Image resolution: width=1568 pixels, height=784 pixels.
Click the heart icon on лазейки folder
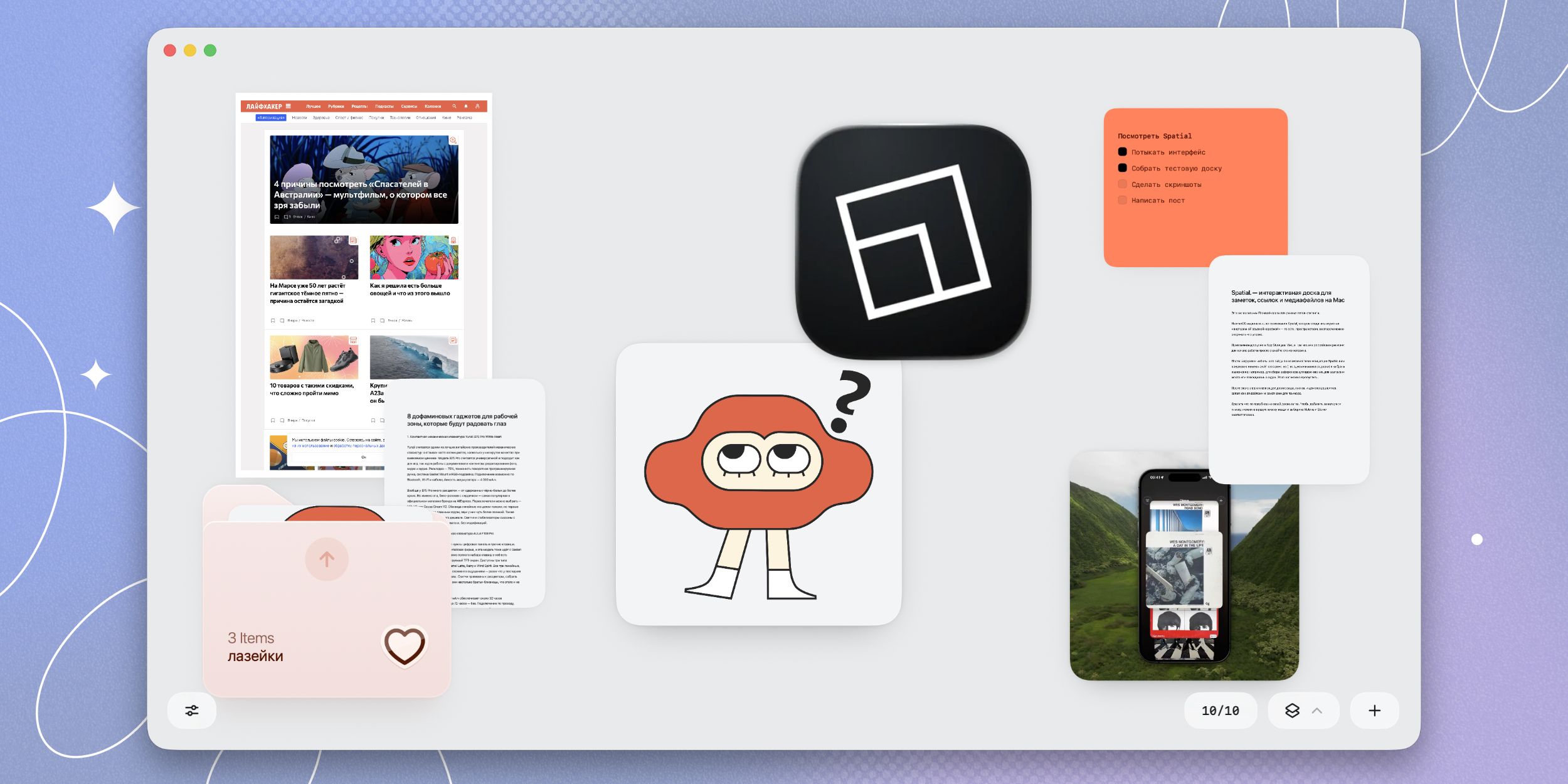(405, 645)
